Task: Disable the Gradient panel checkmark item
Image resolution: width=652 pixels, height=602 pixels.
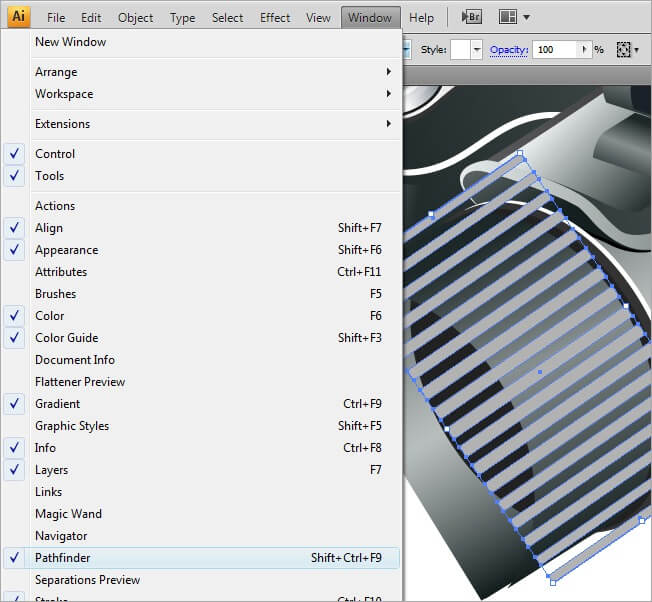Action: click(x=57, y=404)
